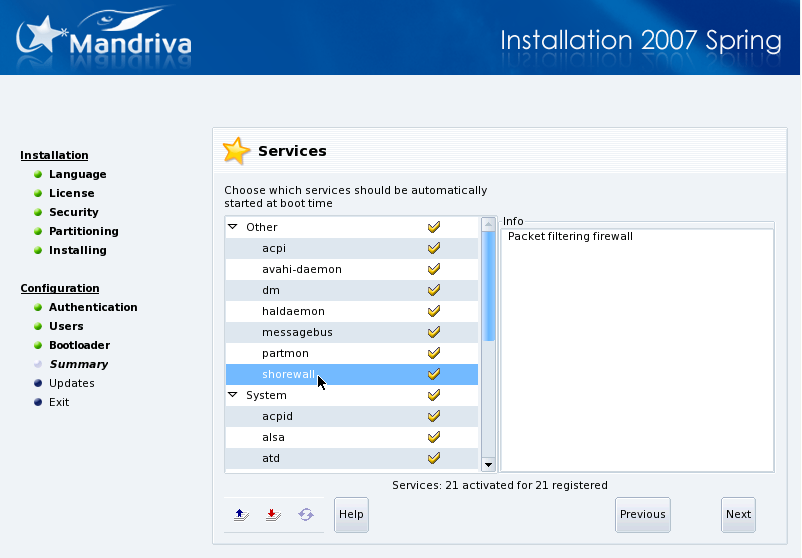Click the services list scrollbar thumb

pos(489,285)
